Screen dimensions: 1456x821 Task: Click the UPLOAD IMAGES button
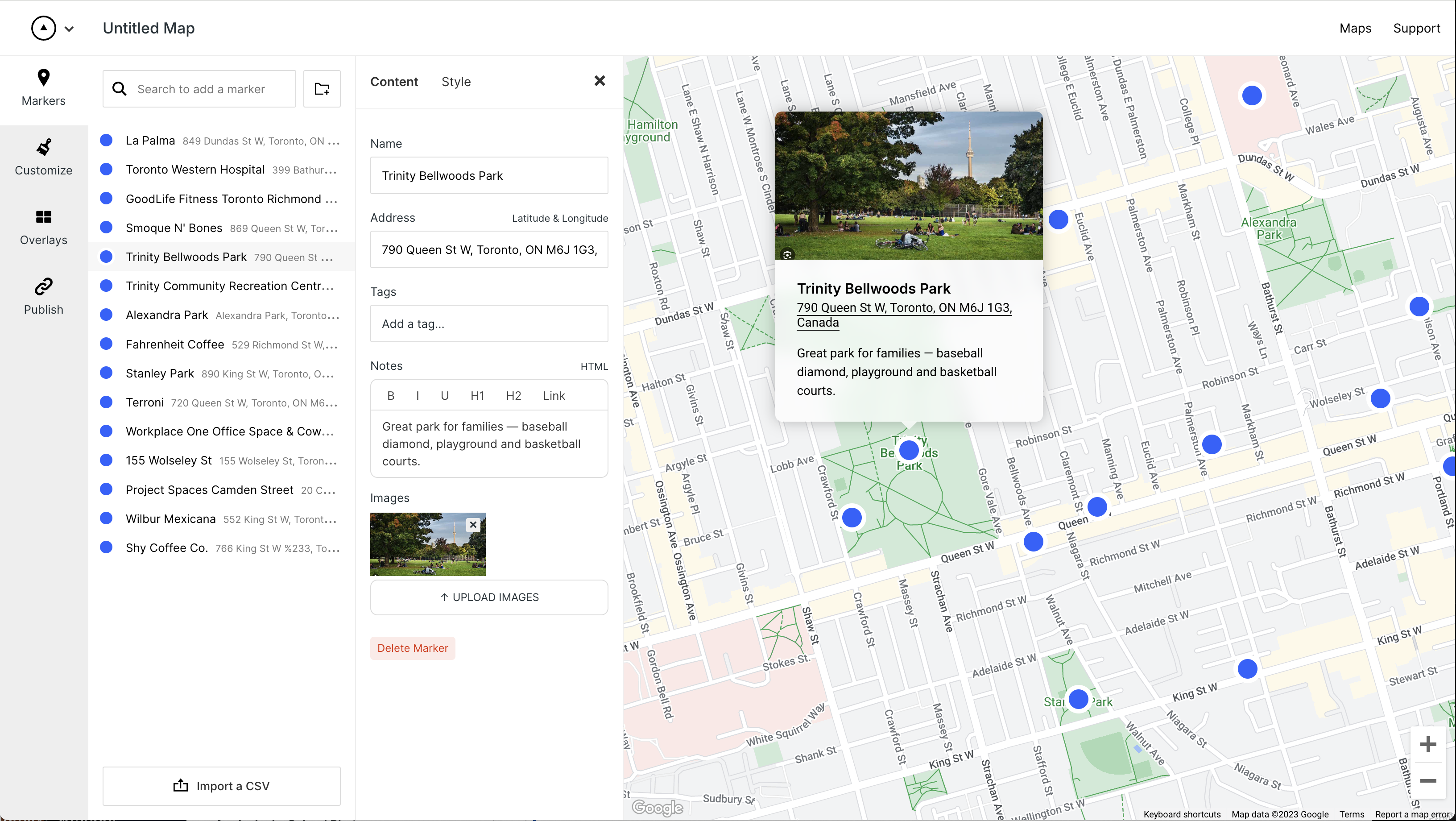point(489,597)
